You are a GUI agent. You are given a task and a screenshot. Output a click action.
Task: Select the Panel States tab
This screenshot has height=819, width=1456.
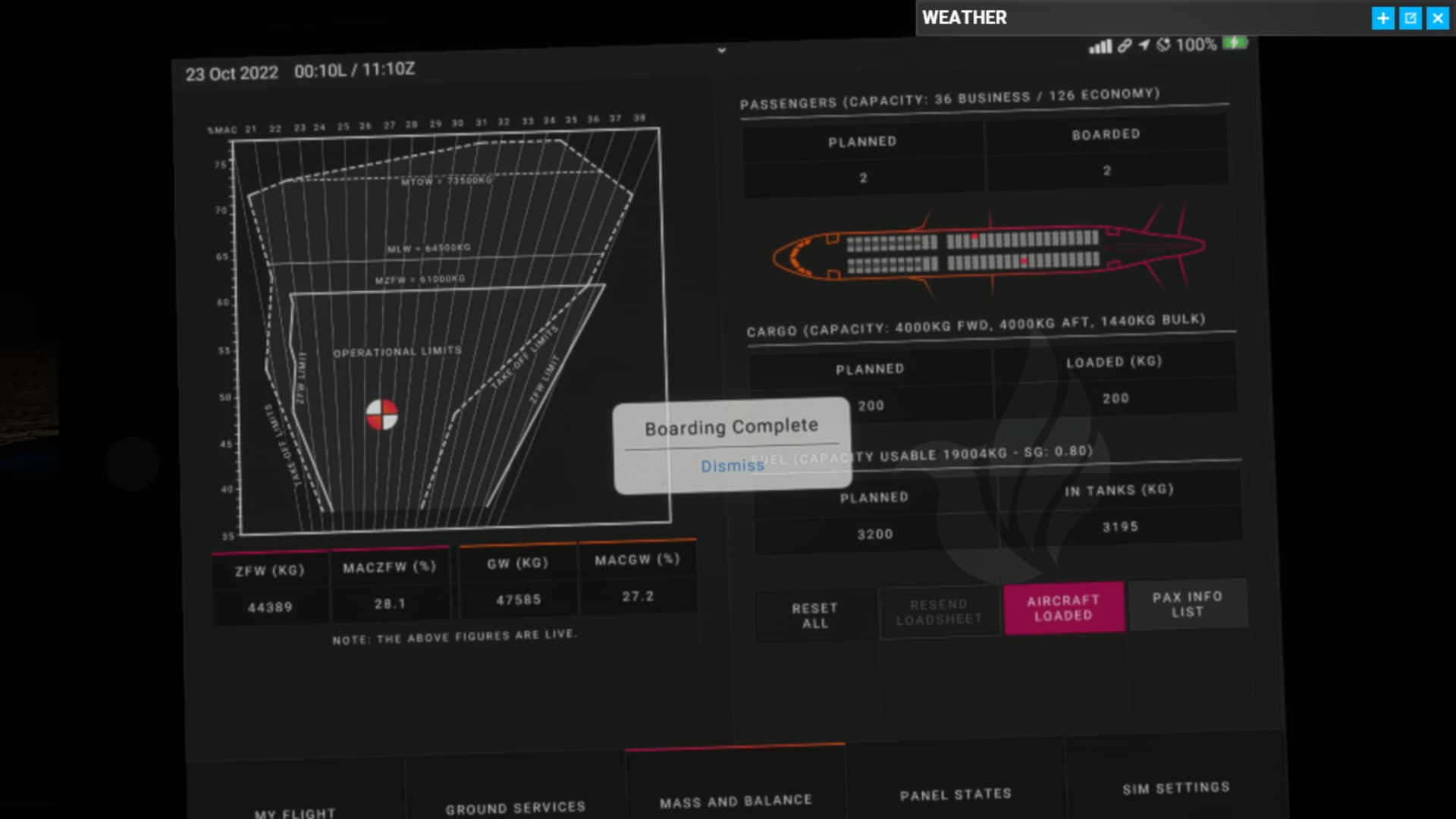pos(955,795)
